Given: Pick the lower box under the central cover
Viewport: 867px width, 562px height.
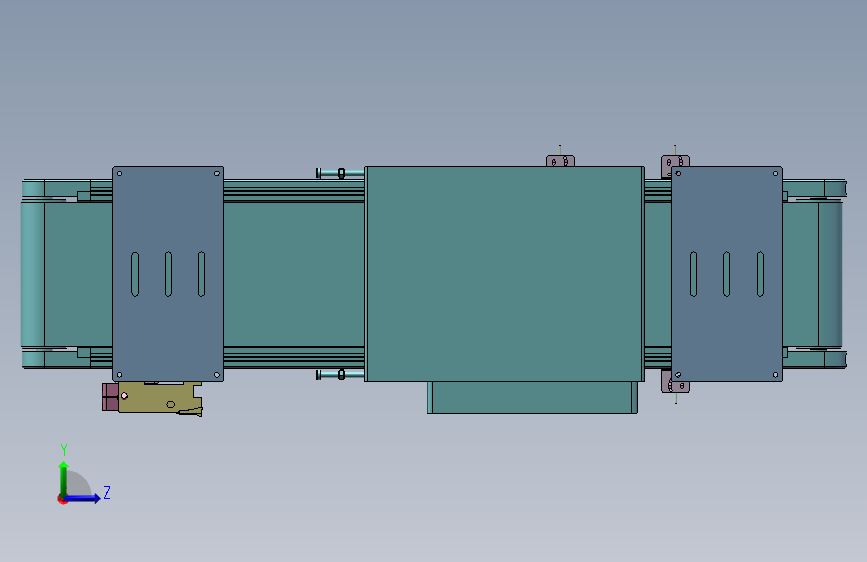Looking at the screenshot, I should point(532,397).
